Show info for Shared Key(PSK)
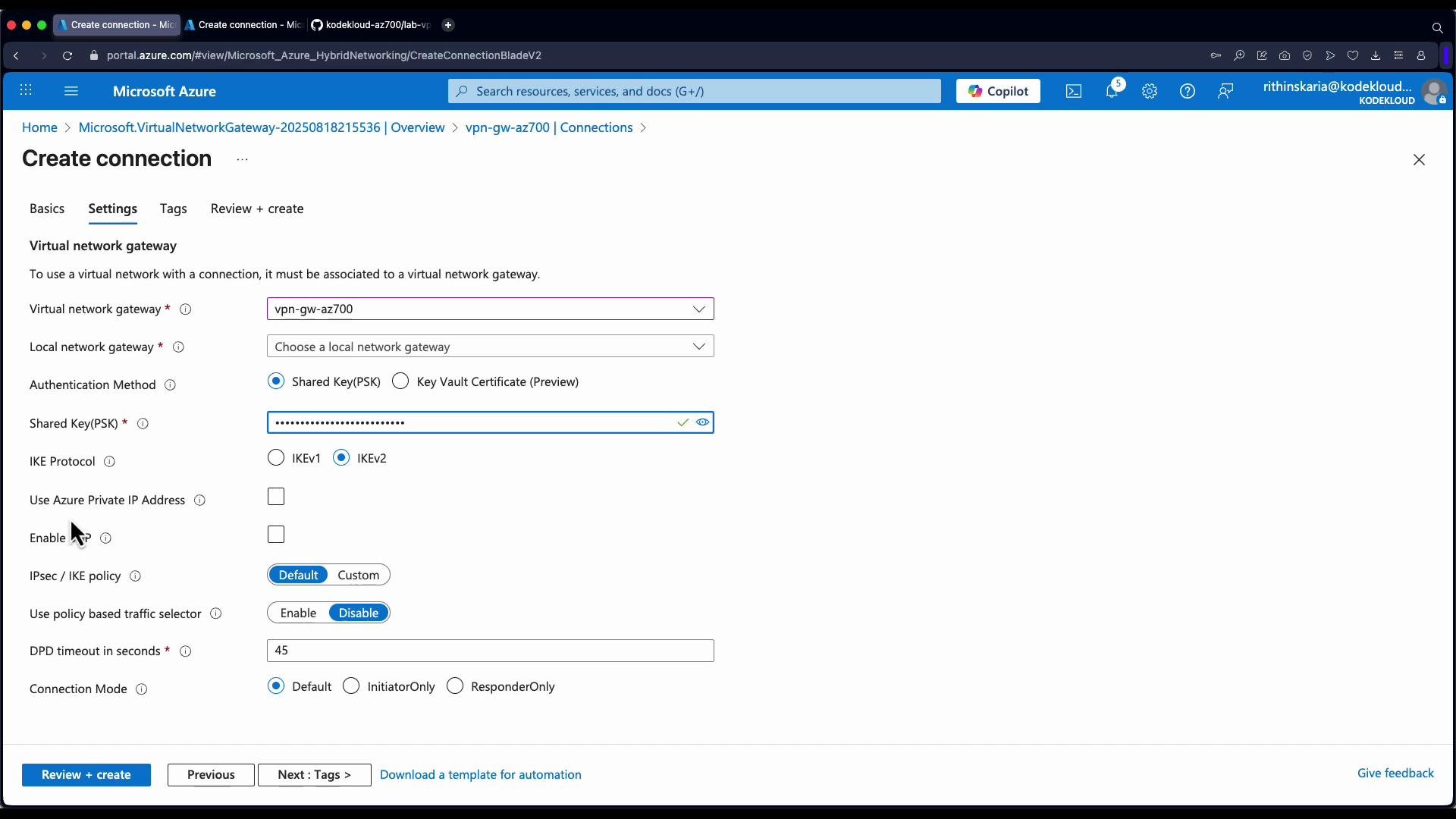This screenshot has width=1456, height=819. click(143, 424)
